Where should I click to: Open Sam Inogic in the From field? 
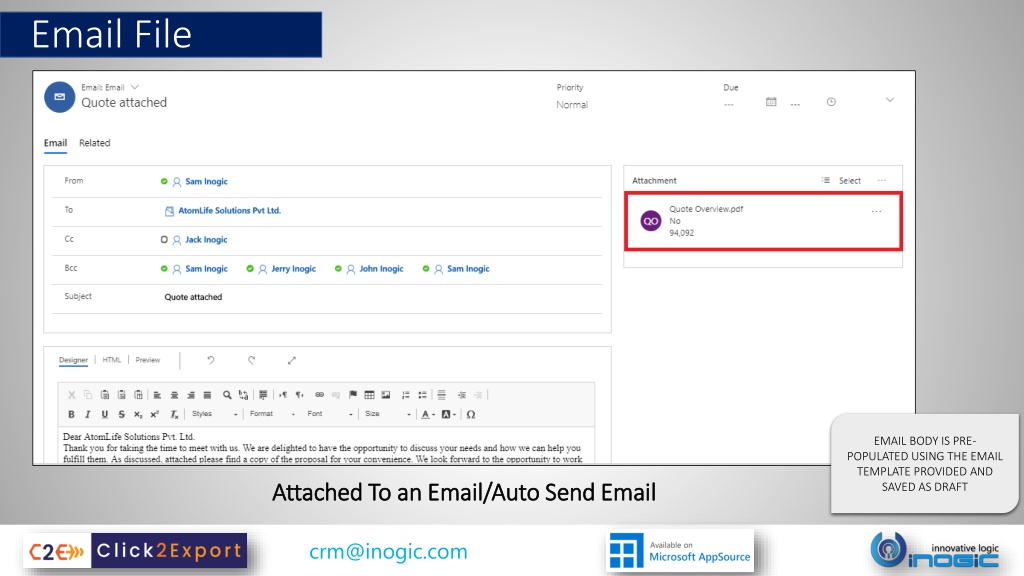206,182
